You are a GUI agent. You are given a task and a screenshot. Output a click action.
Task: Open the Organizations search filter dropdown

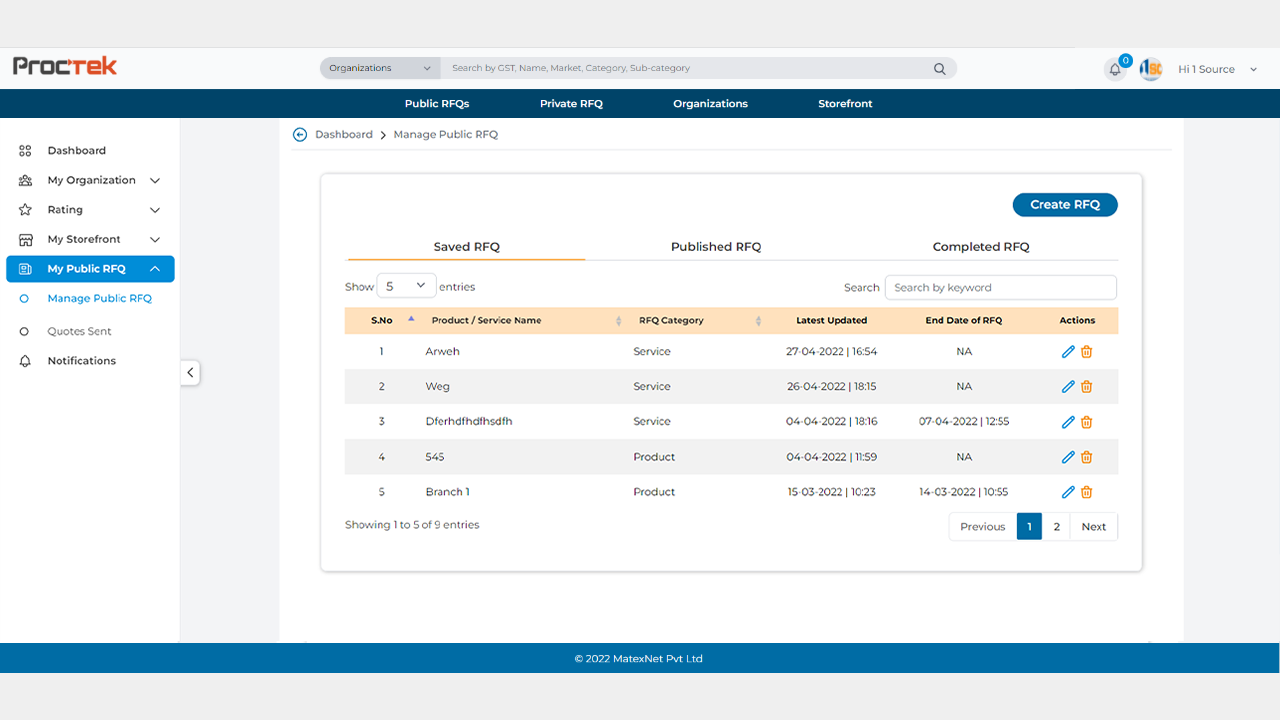point(380,68)
